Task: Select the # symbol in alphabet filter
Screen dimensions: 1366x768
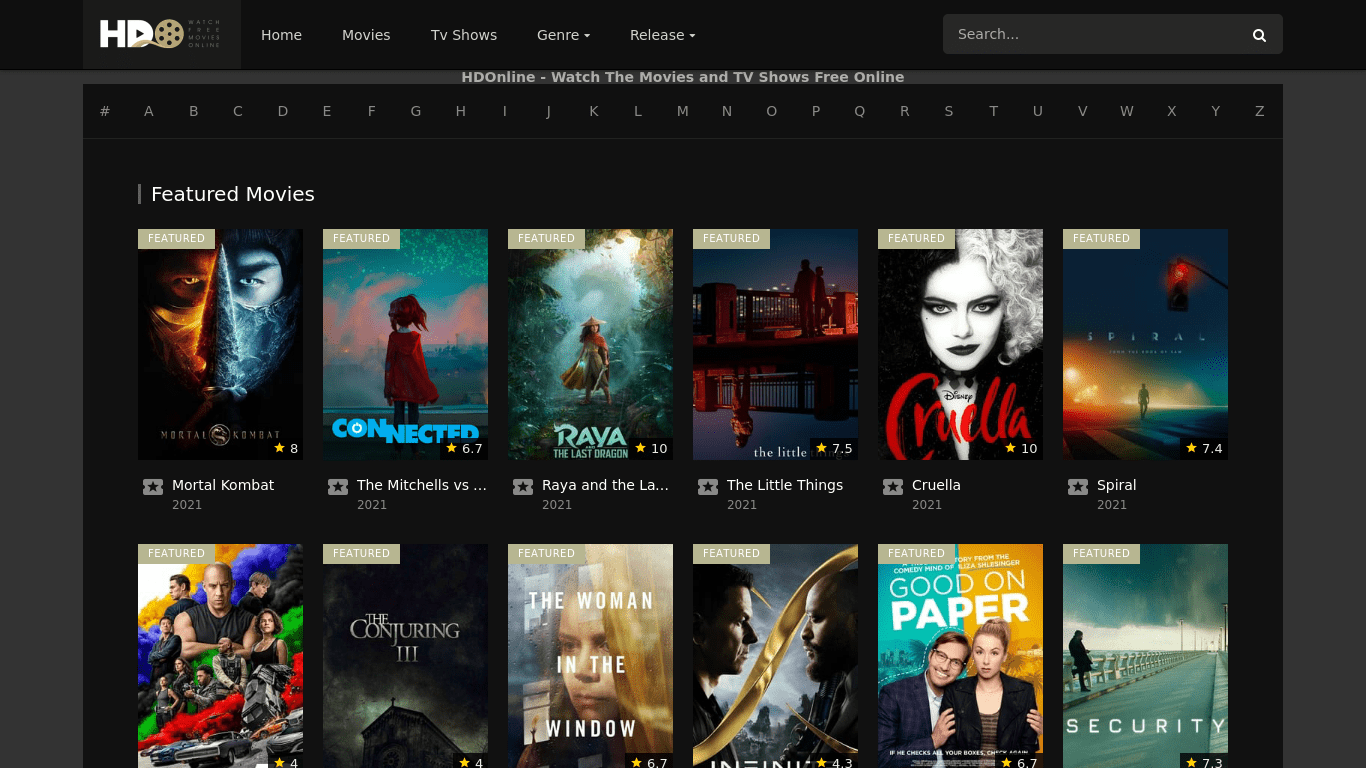Action: point(105,111)
